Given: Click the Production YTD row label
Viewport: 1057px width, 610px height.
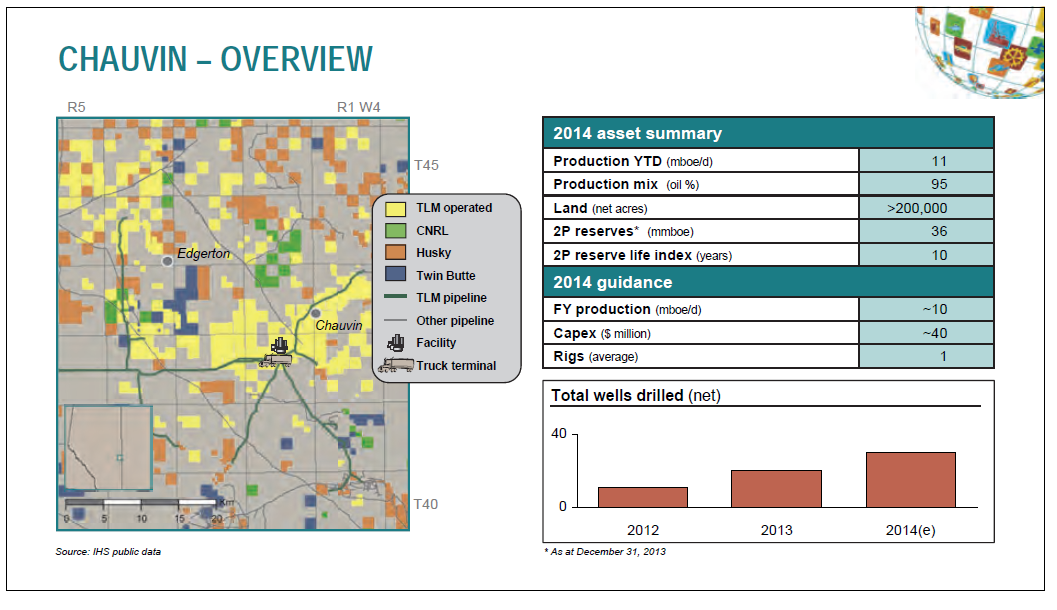Looking at the screenshot, I should click(633, 161).
